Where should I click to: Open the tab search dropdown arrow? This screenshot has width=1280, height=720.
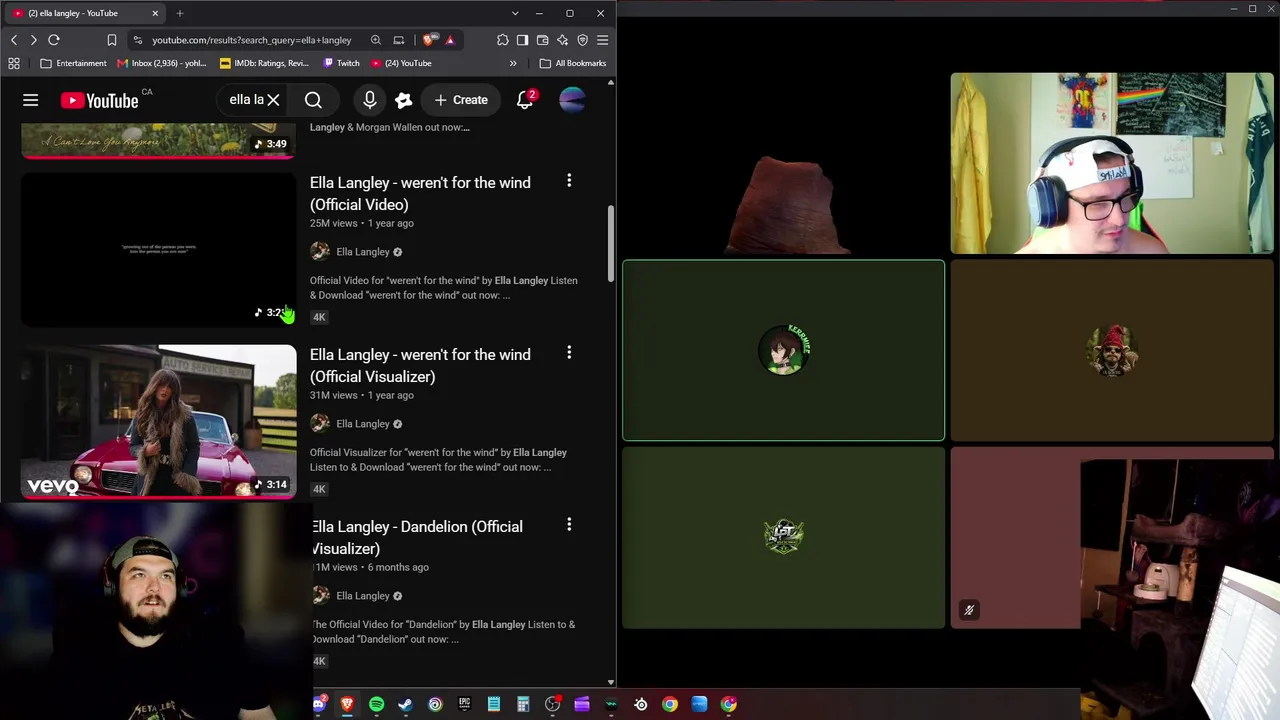(x=515, y=13)
